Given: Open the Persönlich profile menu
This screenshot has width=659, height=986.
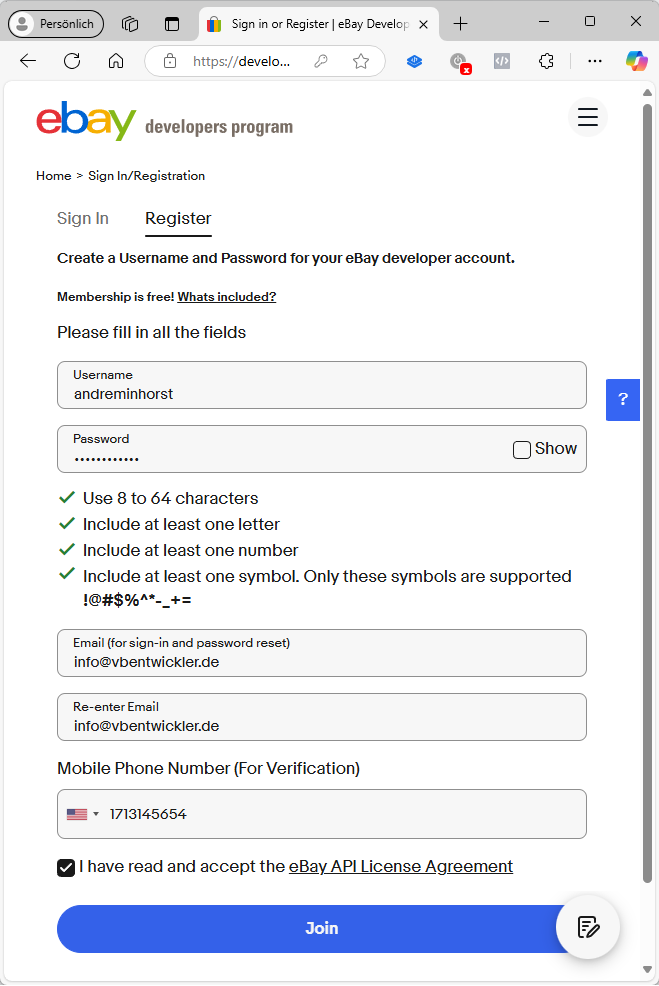Looking at the screenshot, I should pos(55,23).
